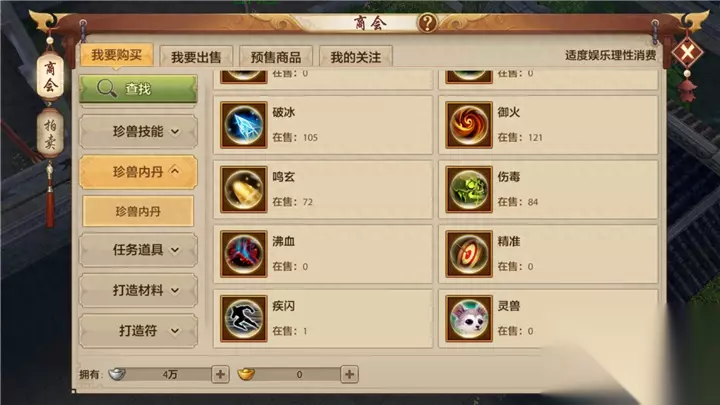Expand the 打造符 category
This screenshot has height=405, width=720.
pyautogui.click(x=138, y=331)
